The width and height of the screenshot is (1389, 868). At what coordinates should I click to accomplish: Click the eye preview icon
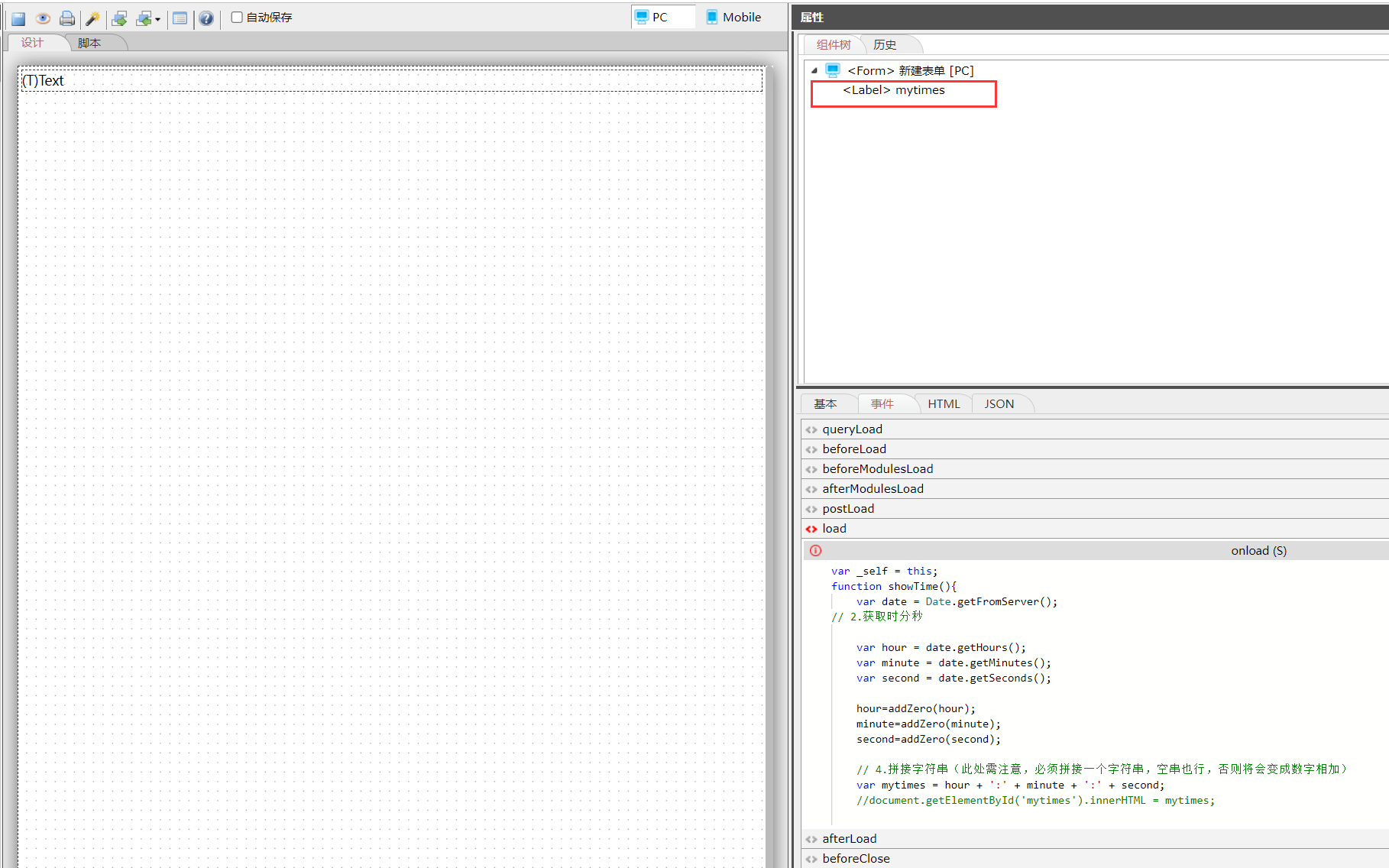pyautogui.click(x=43, y=18)
